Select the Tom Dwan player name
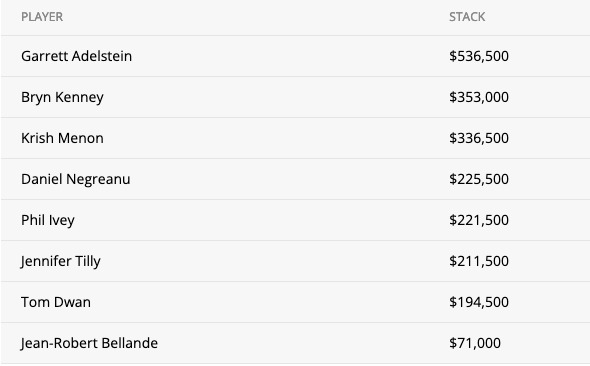Viewport: 590px width, 366px height. (x=56, y=302)
